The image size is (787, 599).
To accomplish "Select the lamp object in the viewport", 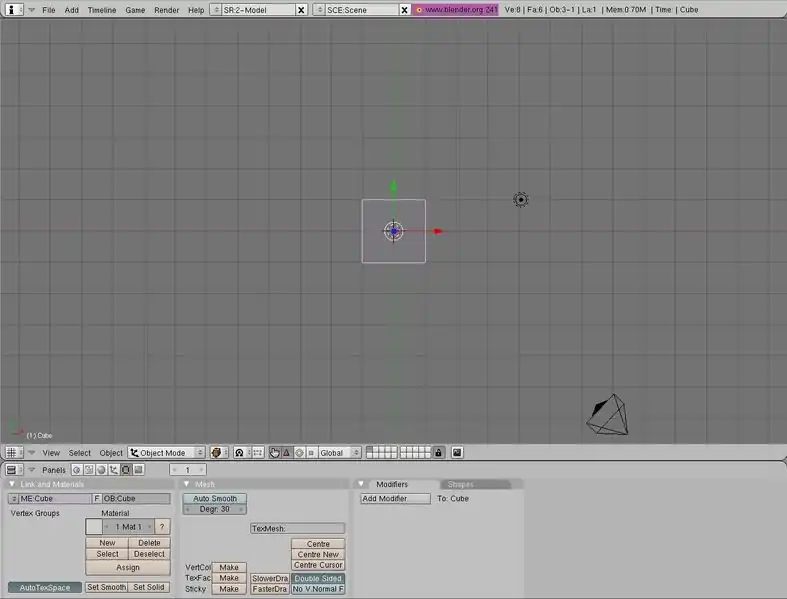I will tap(520, 200).
